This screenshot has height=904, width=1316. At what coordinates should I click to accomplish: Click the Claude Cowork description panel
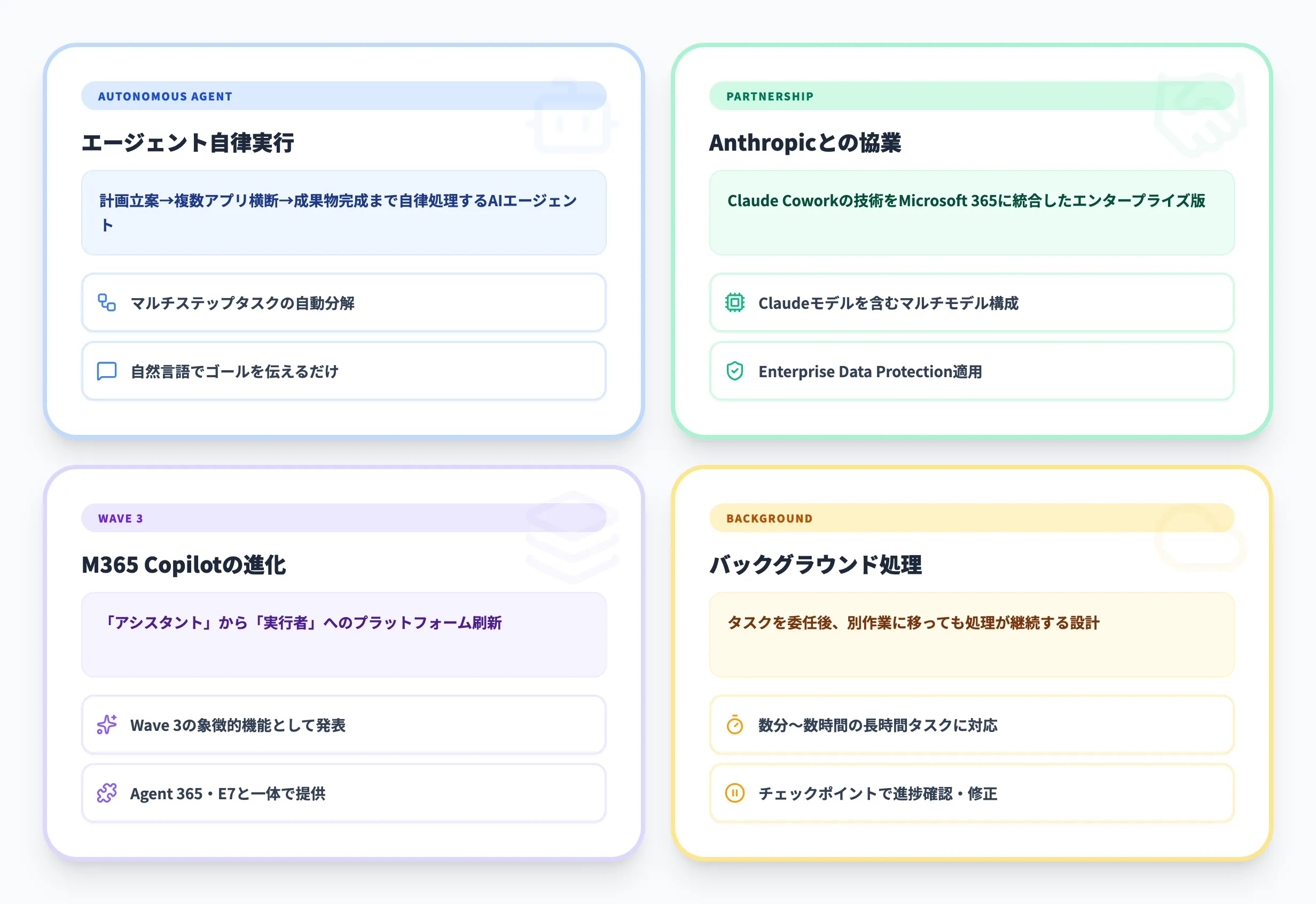pos(971,213)
